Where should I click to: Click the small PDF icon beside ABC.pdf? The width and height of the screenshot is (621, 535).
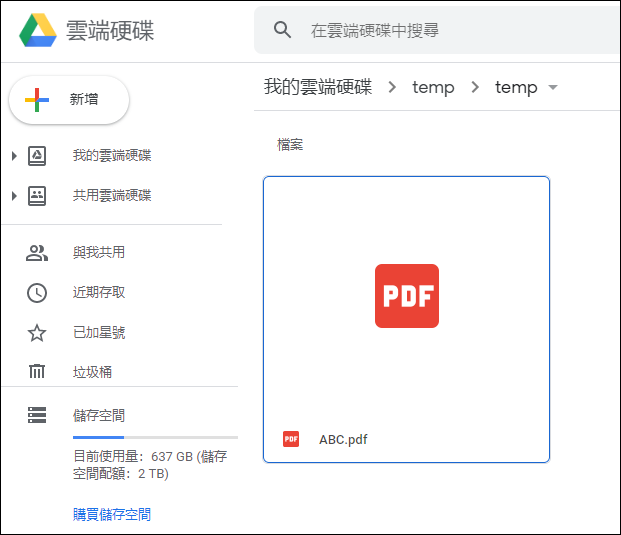[x=291, y=439]
